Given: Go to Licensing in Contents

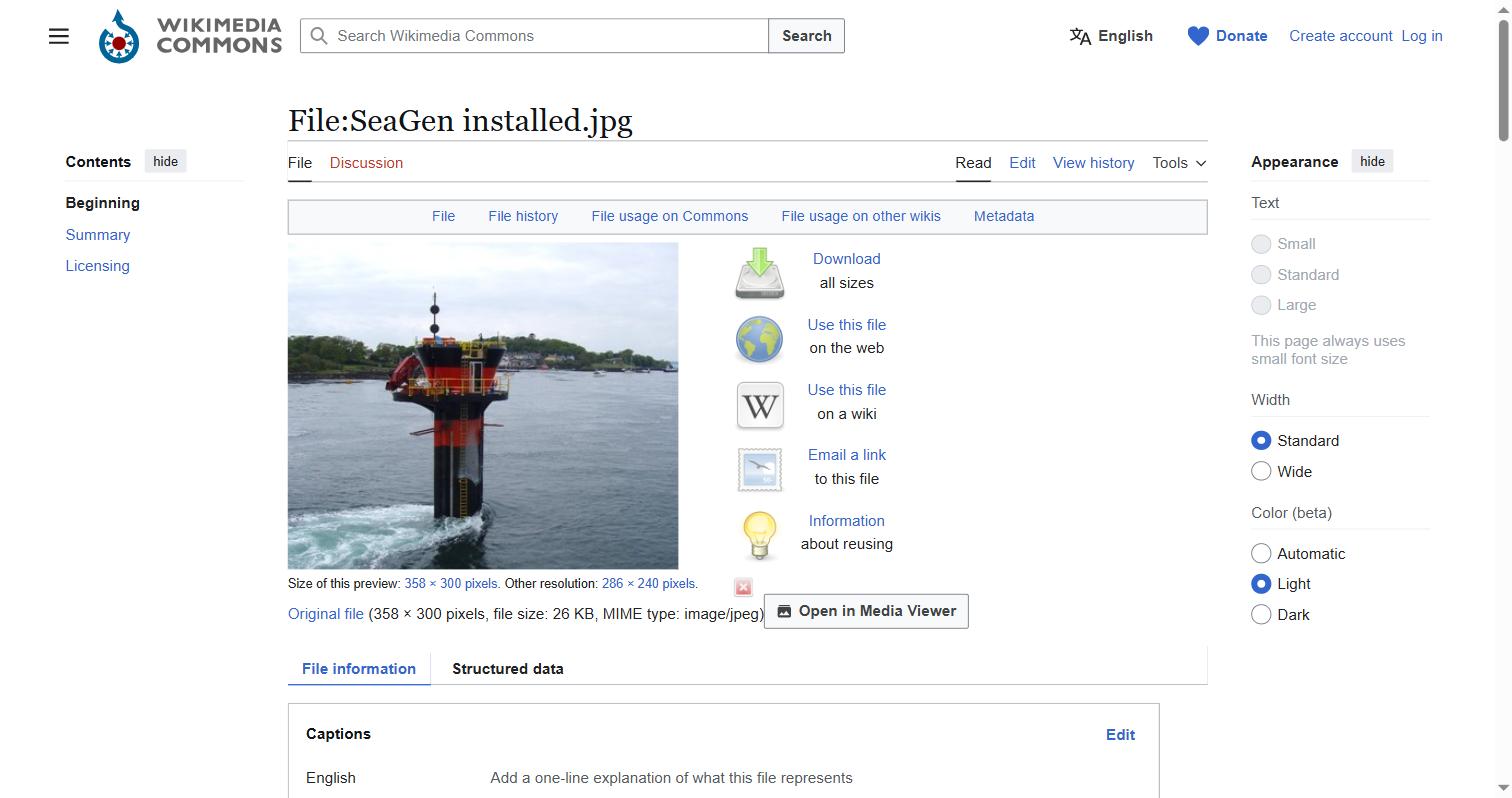Looking at the screenshot, I should [98, 266].
